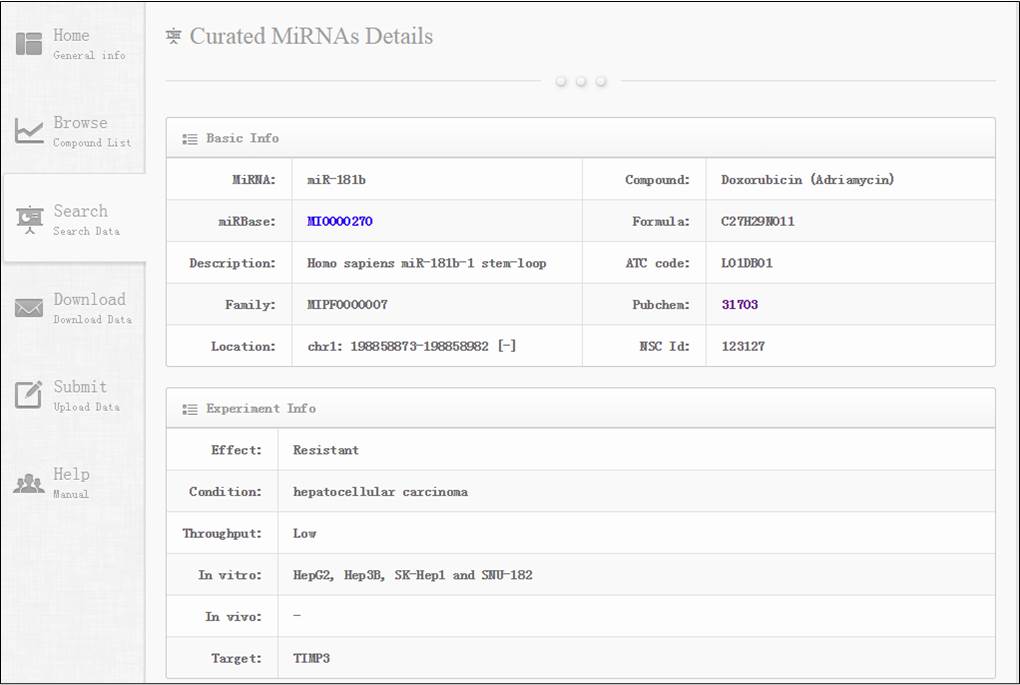Click the 'Formula:' field label

[661, 221]
